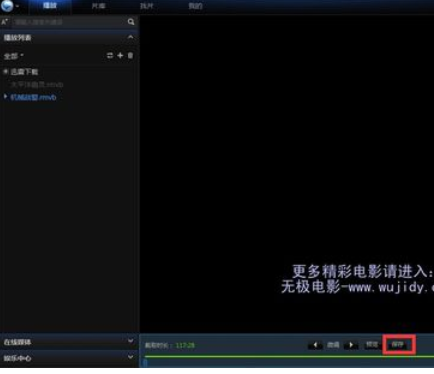Switch to the fourth top tab

pyautogui.click(x=195, y=6)
